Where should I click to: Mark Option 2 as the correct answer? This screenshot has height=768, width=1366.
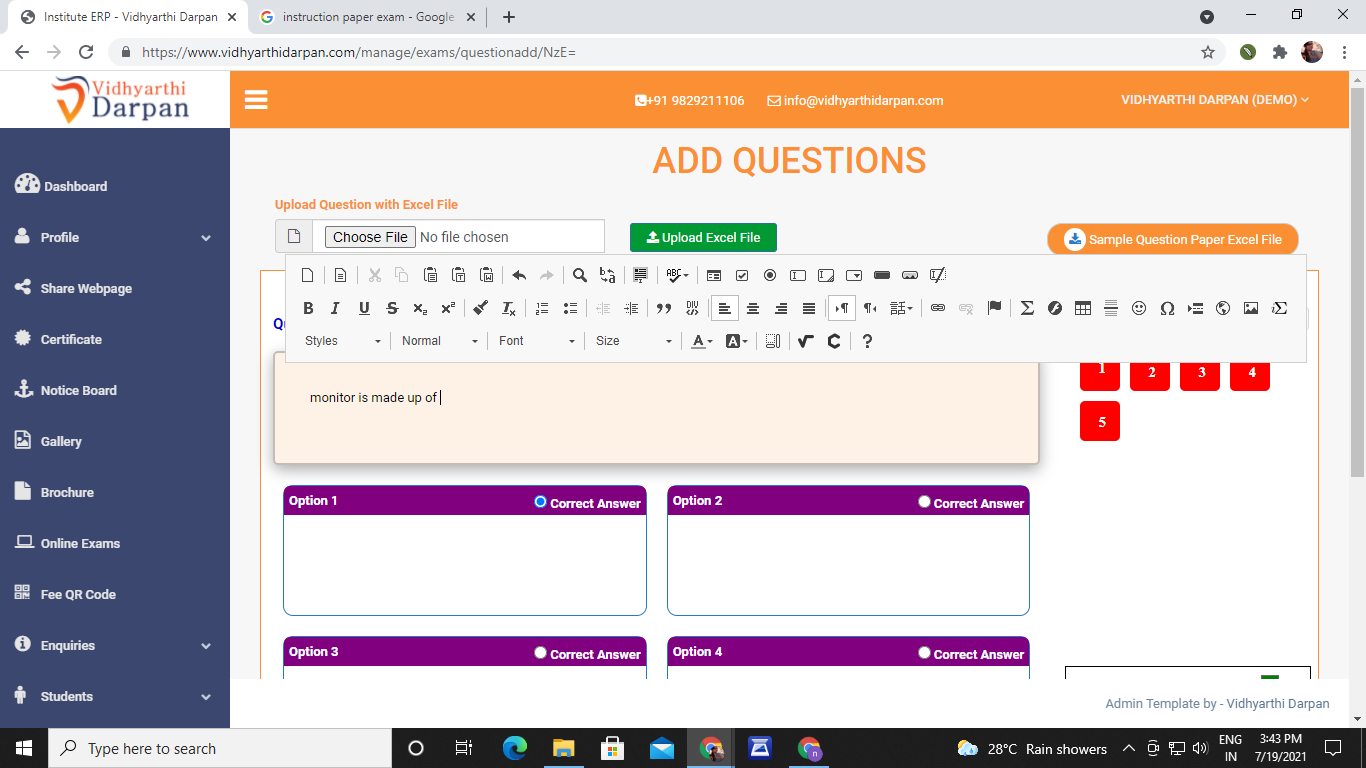pyautogui.click(x=924, y=502)
